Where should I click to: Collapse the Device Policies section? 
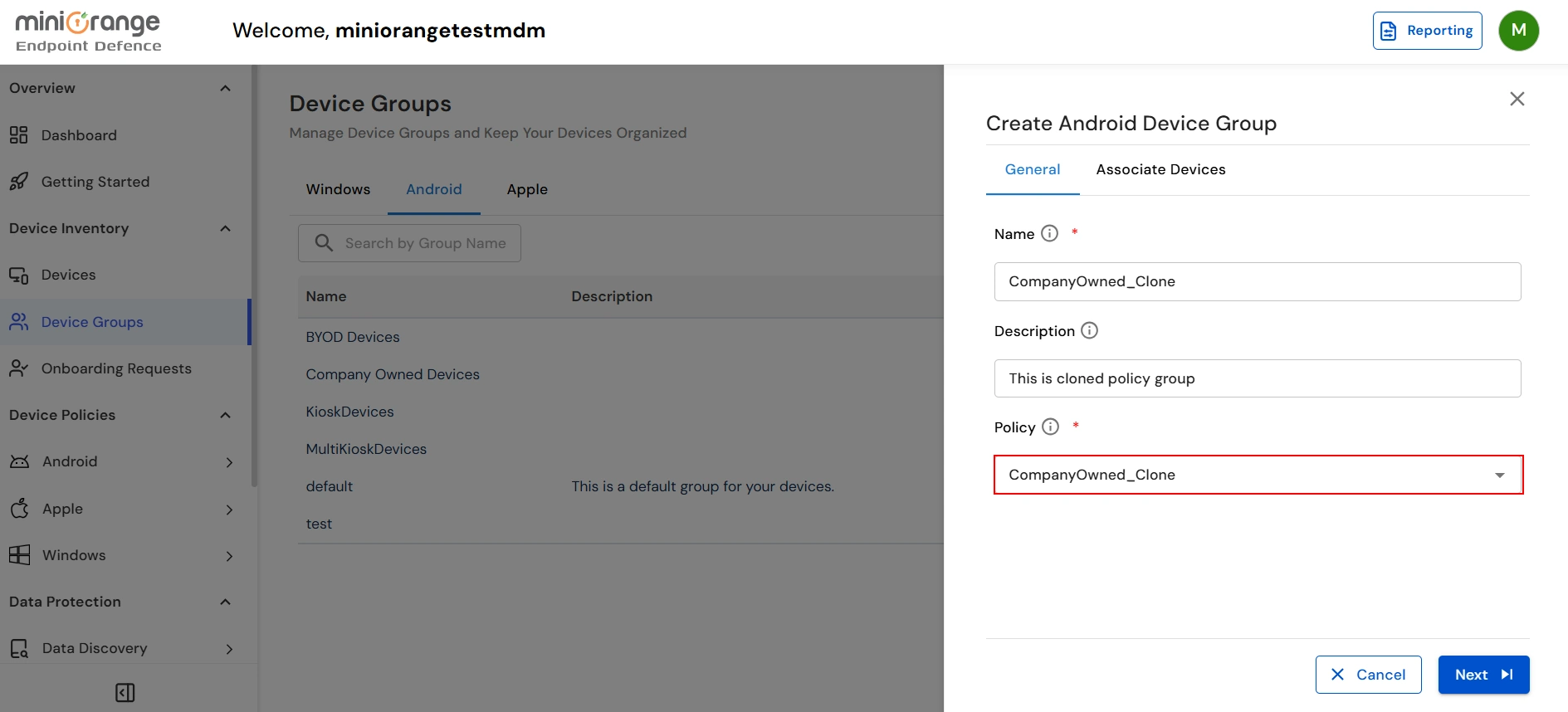pyautogui.click(x=225, y=415)
